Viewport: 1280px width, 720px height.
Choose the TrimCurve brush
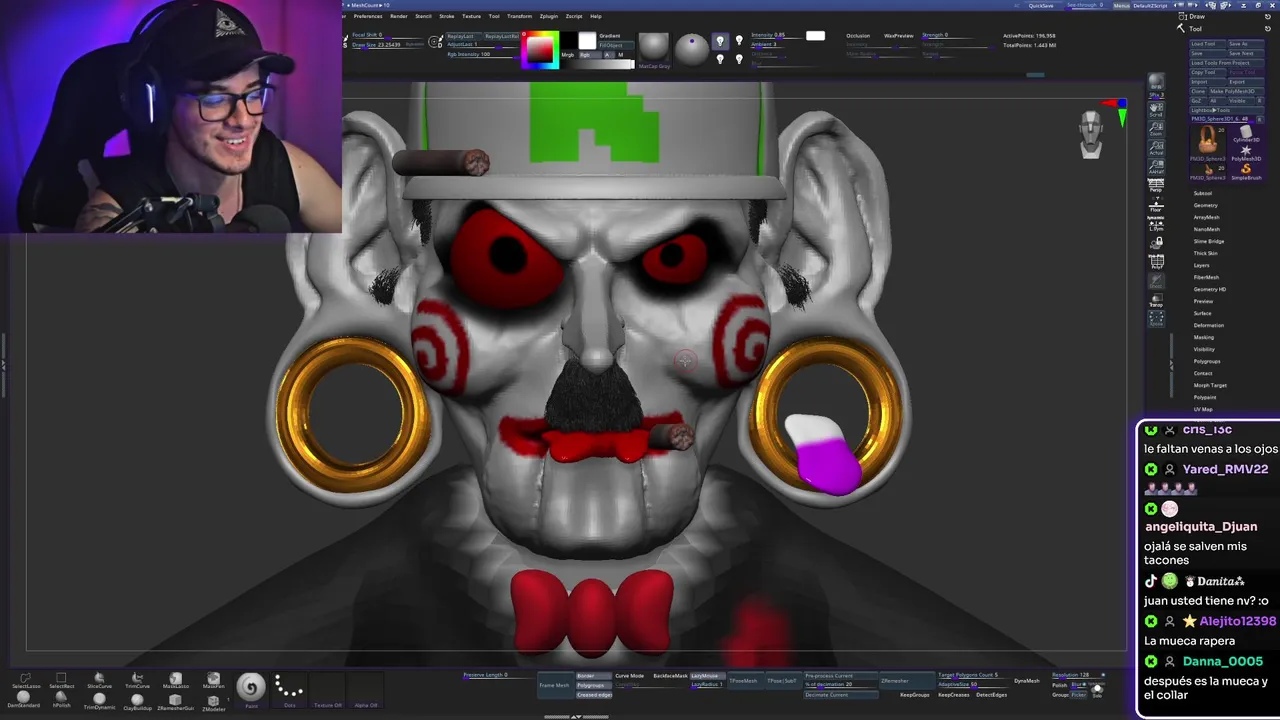pos(137,681)
